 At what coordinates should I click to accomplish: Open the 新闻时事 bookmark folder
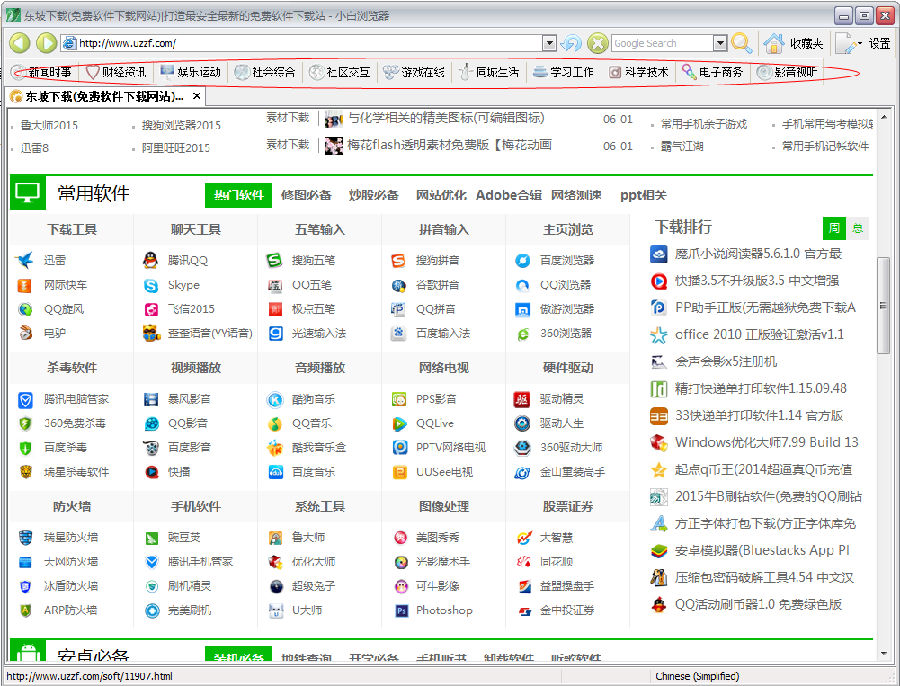coord(42,72)
